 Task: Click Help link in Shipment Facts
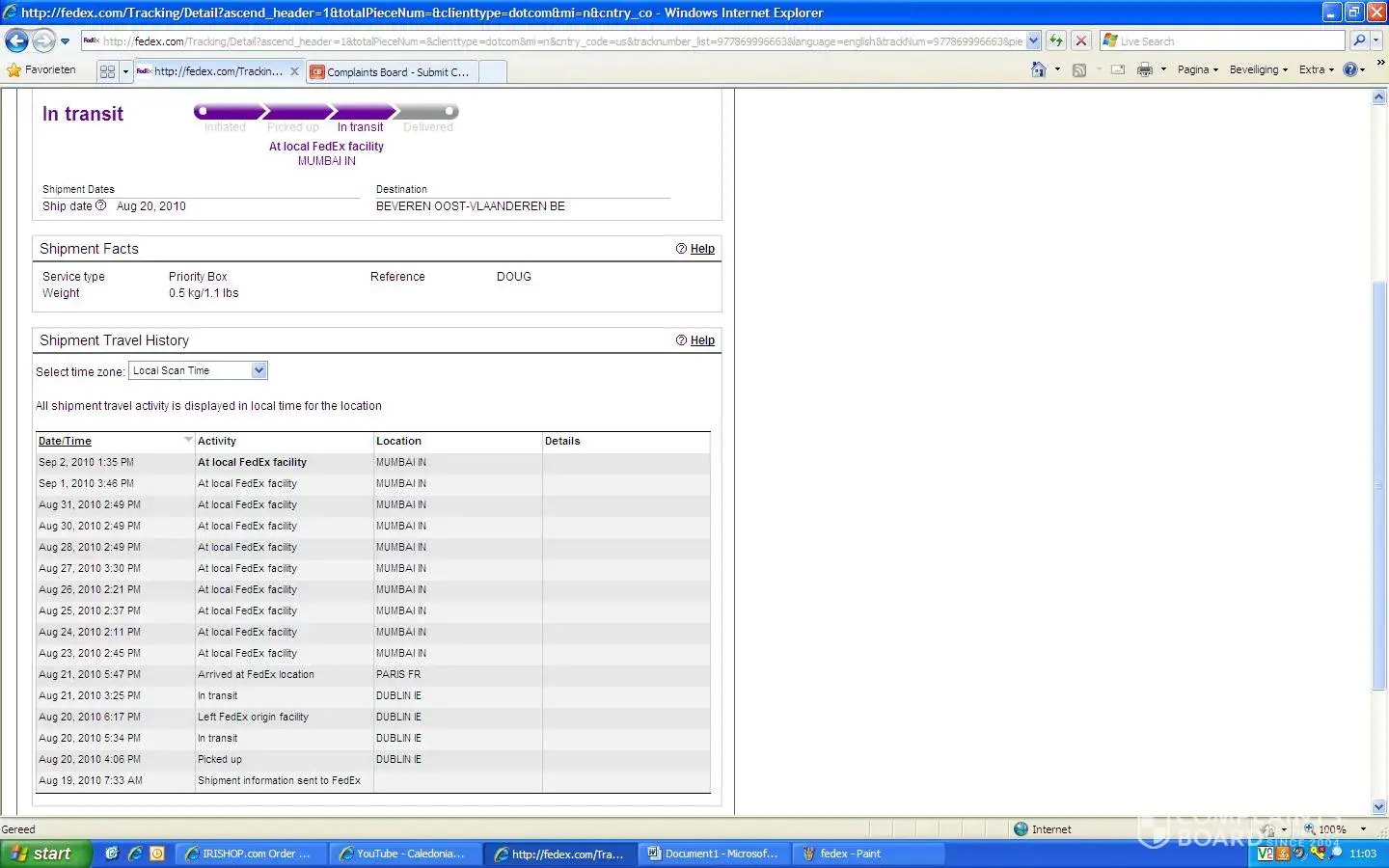coord(702,249)
